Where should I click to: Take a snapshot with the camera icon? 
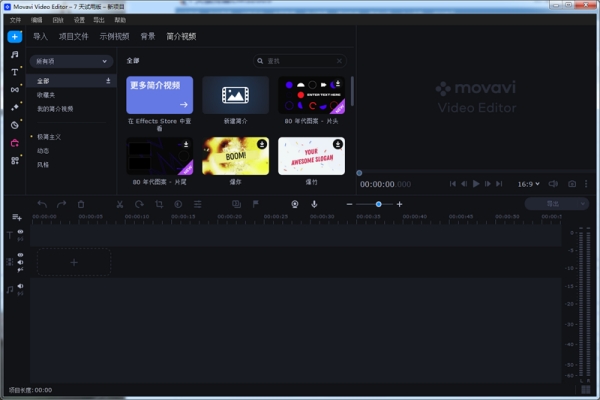click(572, 184)
